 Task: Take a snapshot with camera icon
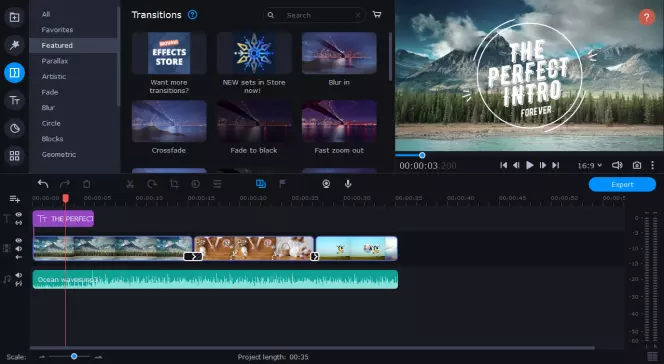[x=636, y=165]
